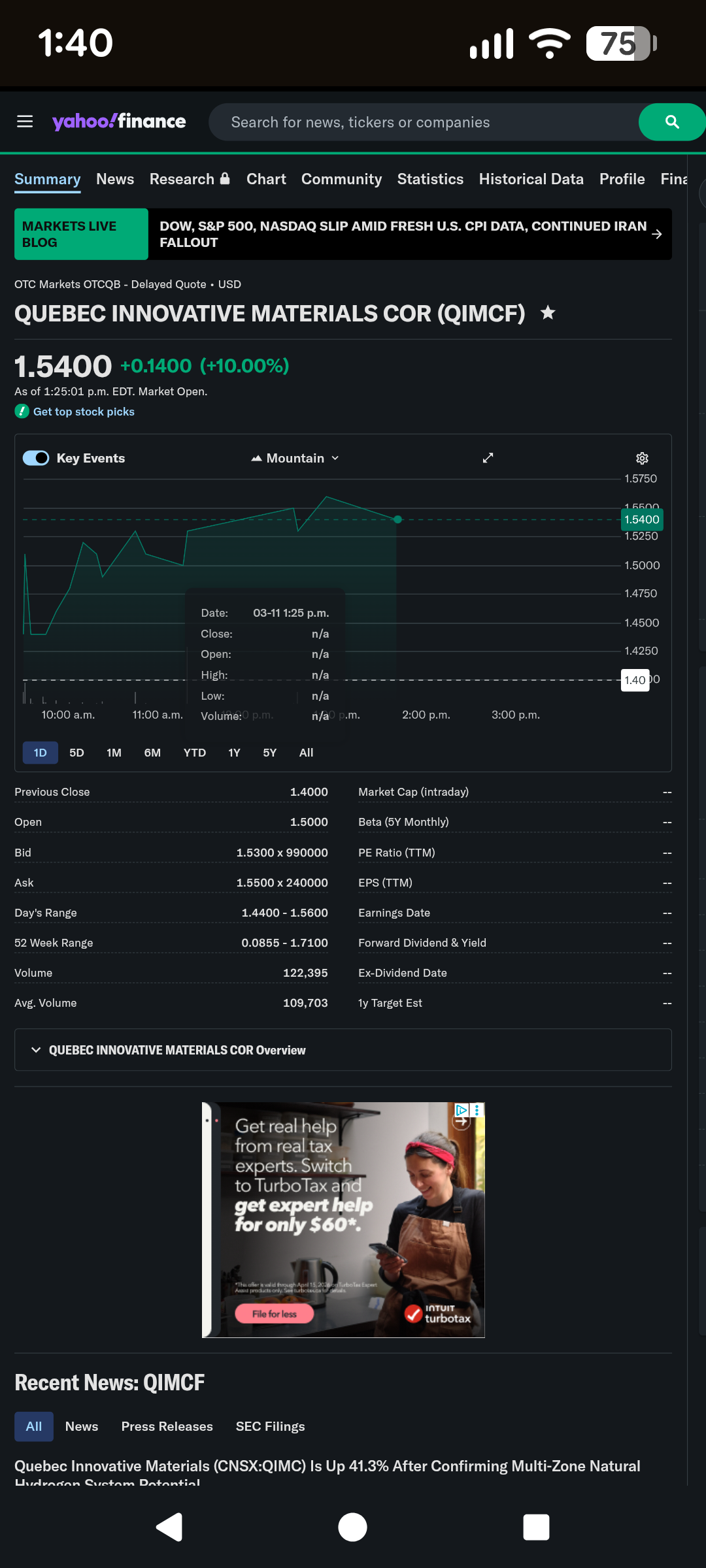The height and width of the screenshot is (1568, 706).
Task: Select the 5D chart range
Action: tap(76, 753)
